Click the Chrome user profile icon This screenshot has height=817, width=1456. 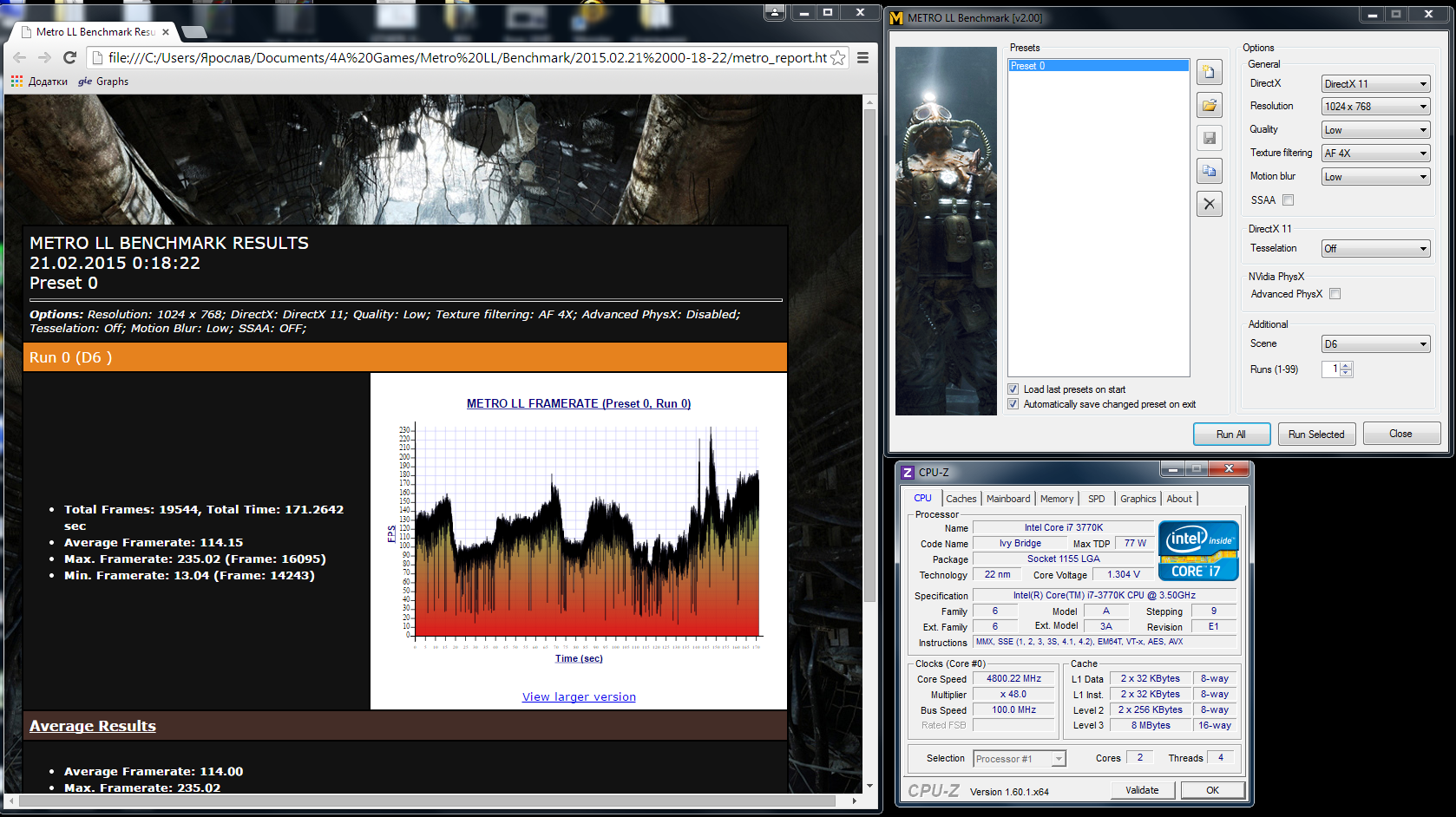point(775,12)
